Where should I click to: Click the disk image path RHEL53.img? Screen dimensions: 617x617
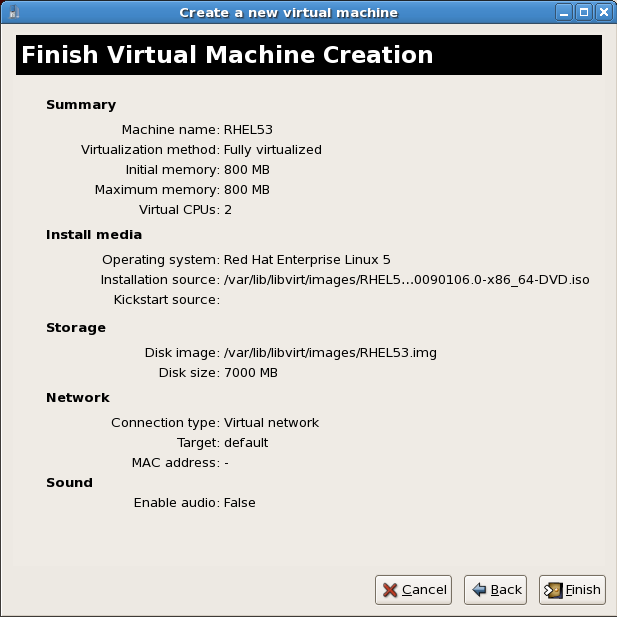(x=330, y=353)
